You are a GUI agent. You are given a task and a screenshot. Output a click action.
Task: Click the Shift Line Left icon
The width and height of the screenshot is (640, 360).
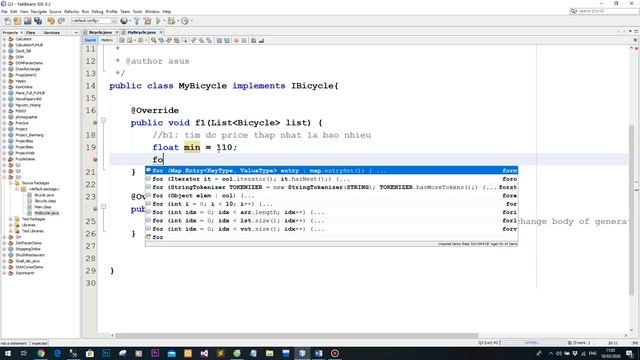[x=219, y=40]
